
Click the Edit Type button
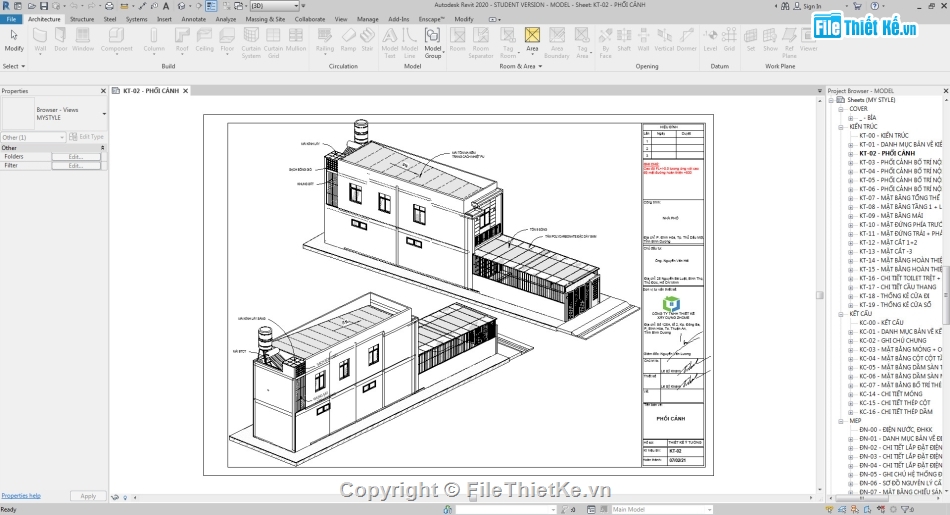point(87,137)
